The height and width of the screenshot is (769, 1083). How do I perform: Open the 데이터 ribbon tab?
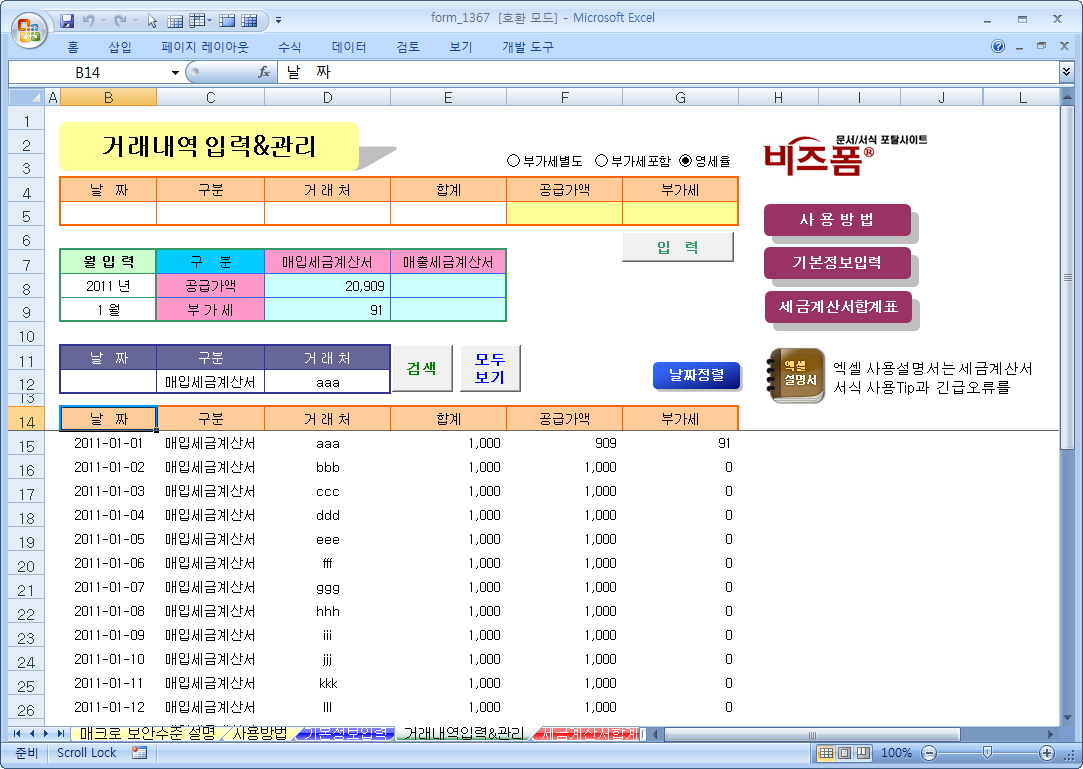(349, 47)
